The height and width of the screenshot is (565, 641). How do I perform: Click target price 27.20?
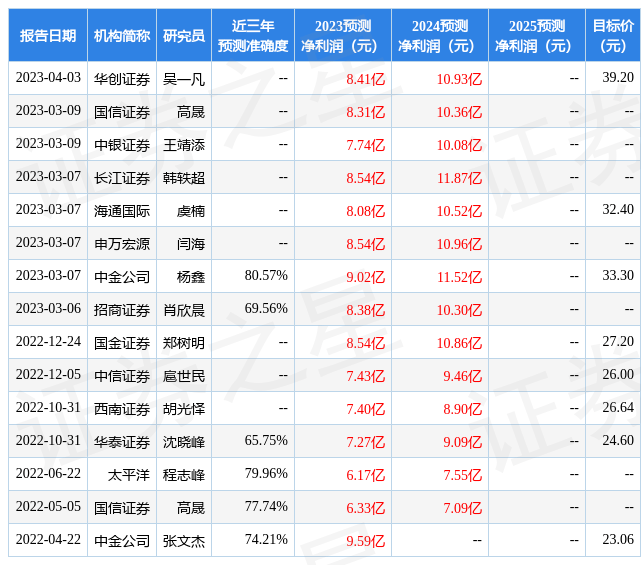618,342
